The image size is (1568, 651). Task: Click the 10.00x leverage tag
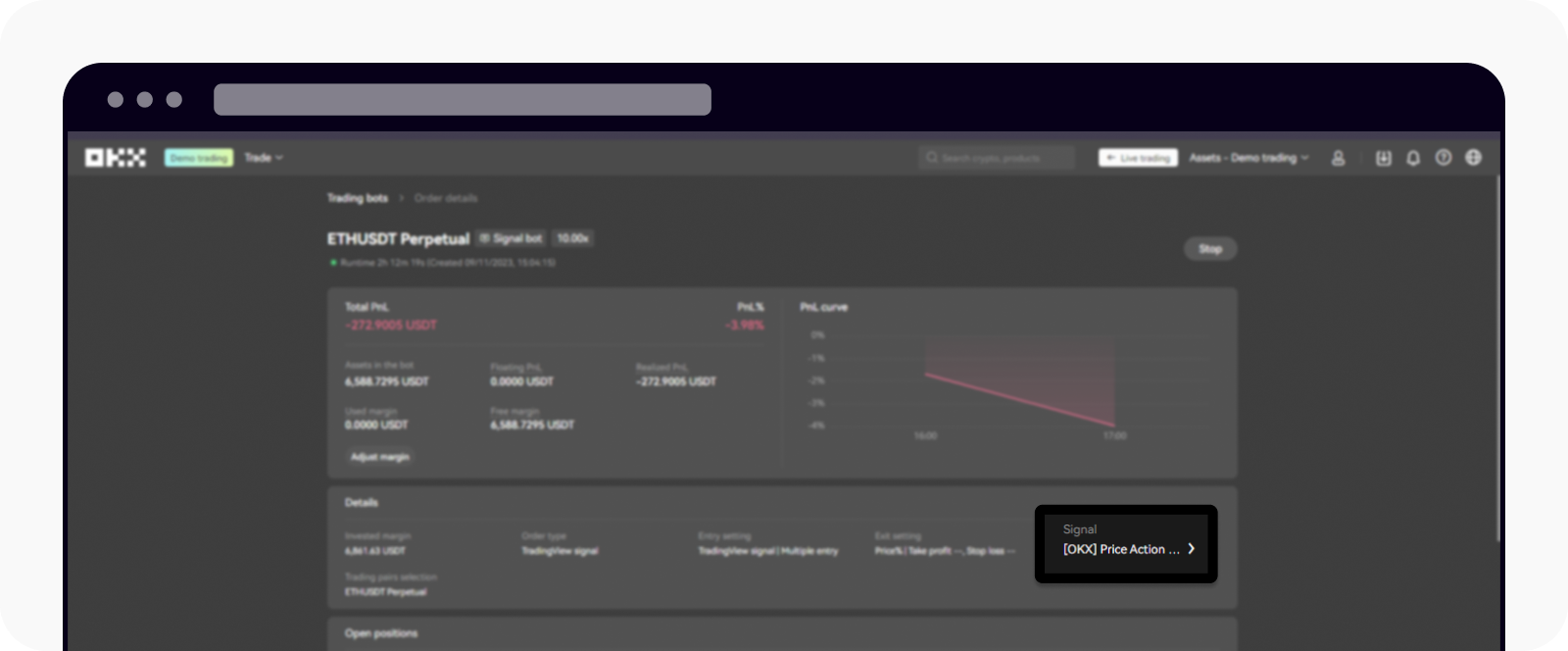click(573, 238)
